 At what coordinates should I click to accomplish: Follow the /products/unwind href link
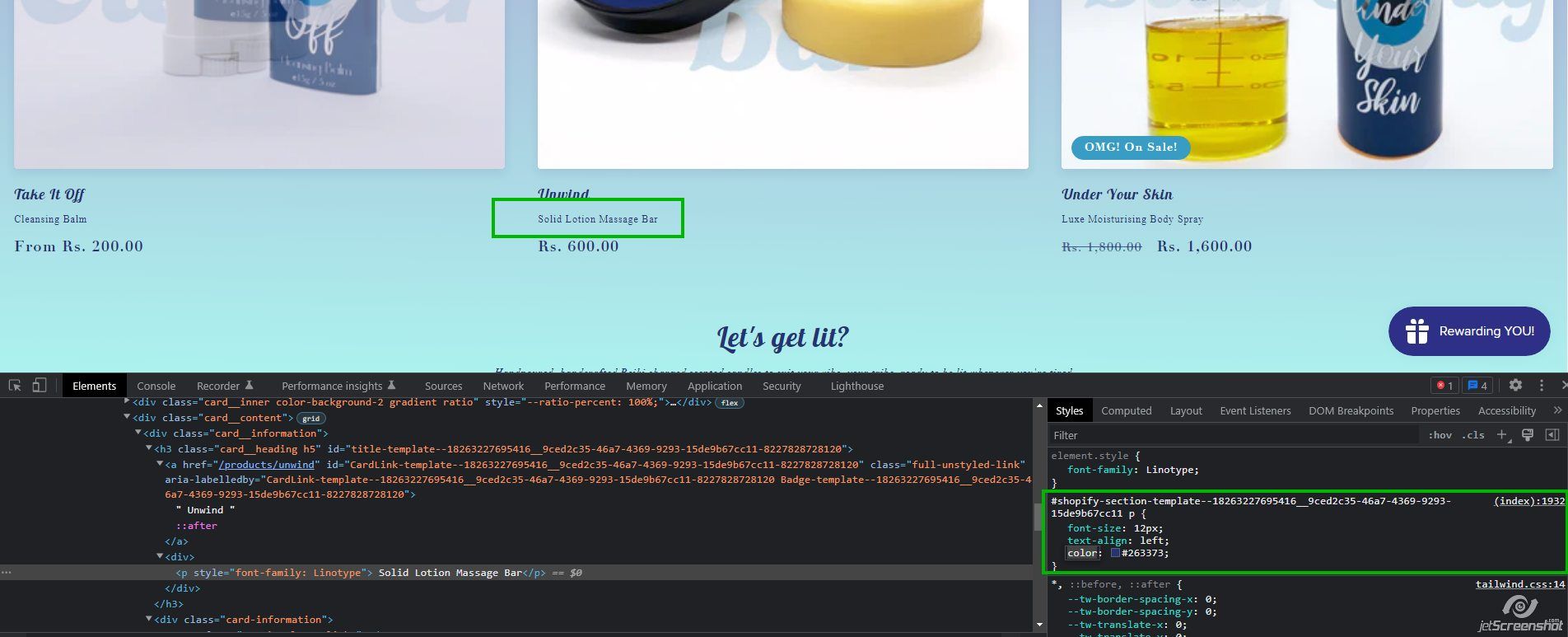click(x=266, y=465)
